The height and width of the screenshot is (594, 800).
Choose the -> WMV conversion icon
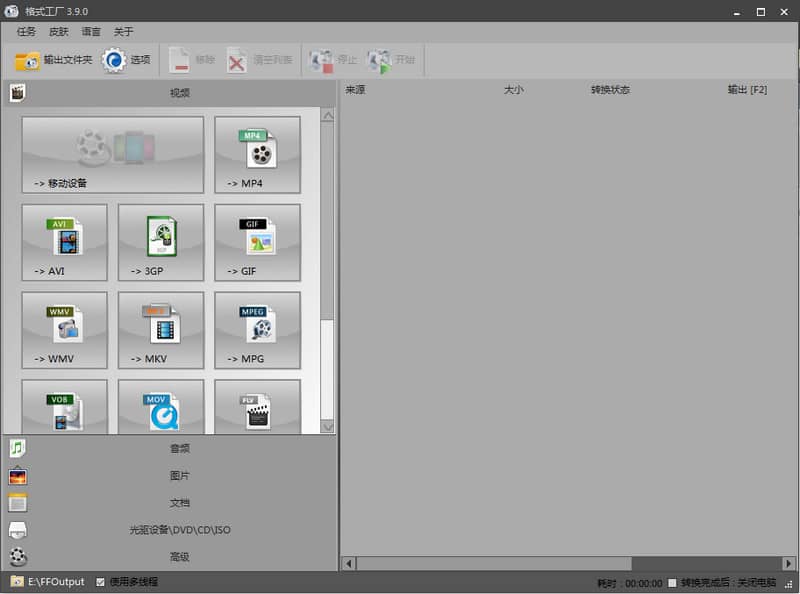(x=64, y=330)
